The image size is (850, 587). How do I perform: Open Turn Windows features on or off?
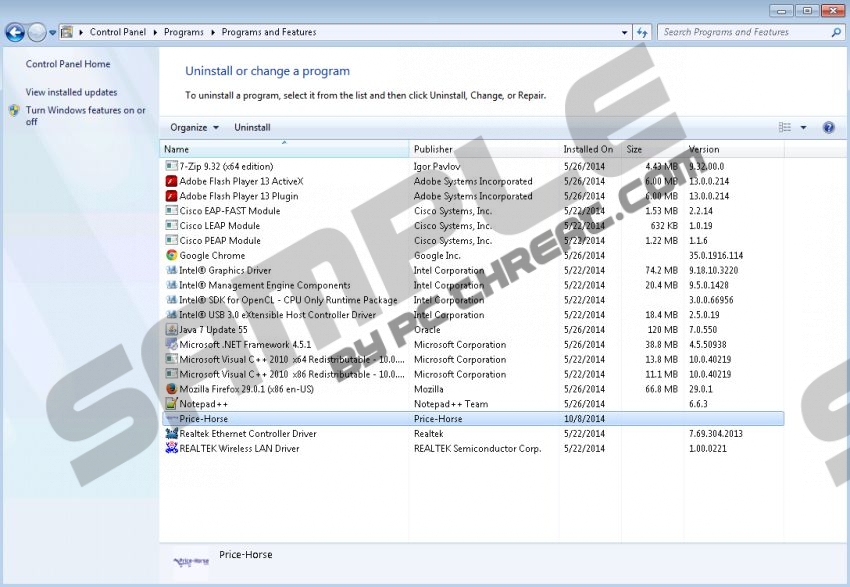pyautogui.click(x=85, y=116)
